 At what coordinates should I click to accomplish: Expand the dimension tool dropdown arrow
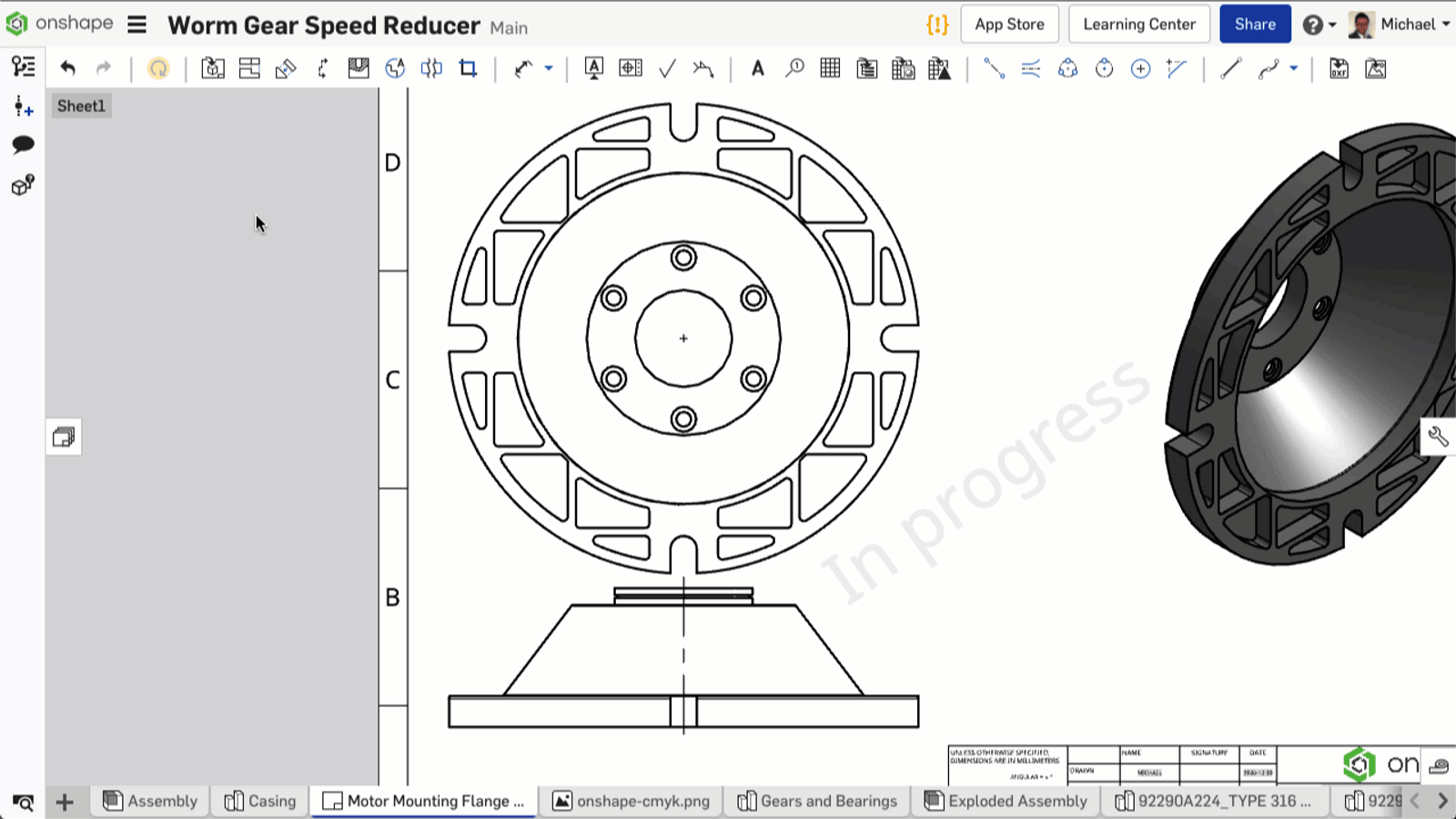pos(549,68)
